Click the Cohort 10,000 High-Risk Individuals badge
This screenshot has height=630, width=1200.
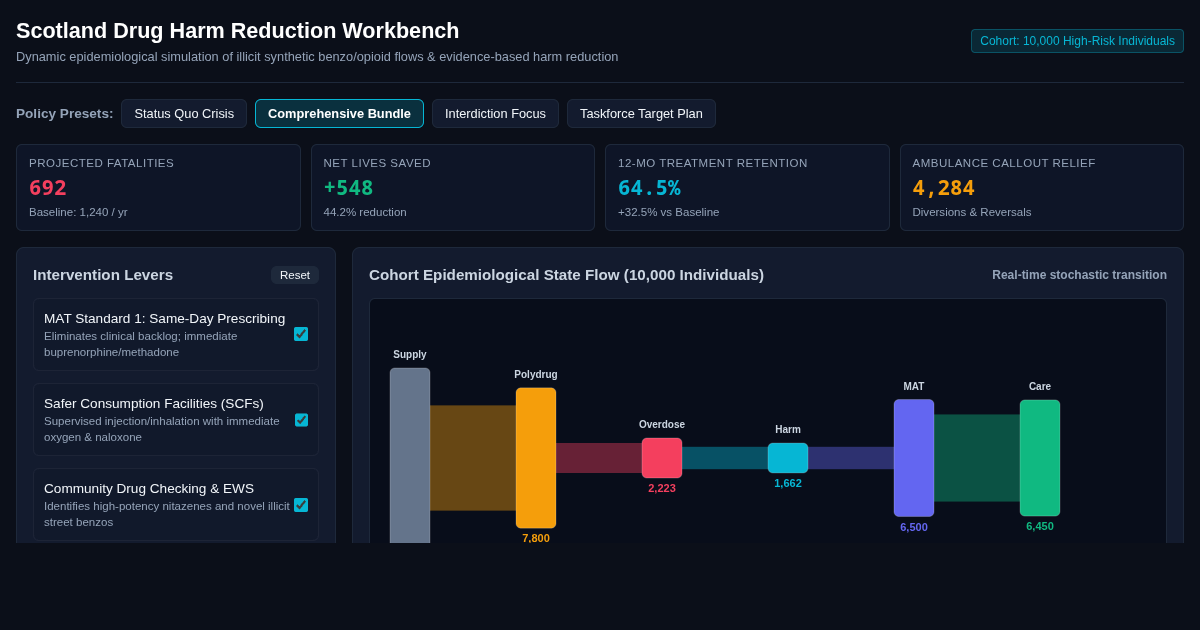coord(1077,41)
